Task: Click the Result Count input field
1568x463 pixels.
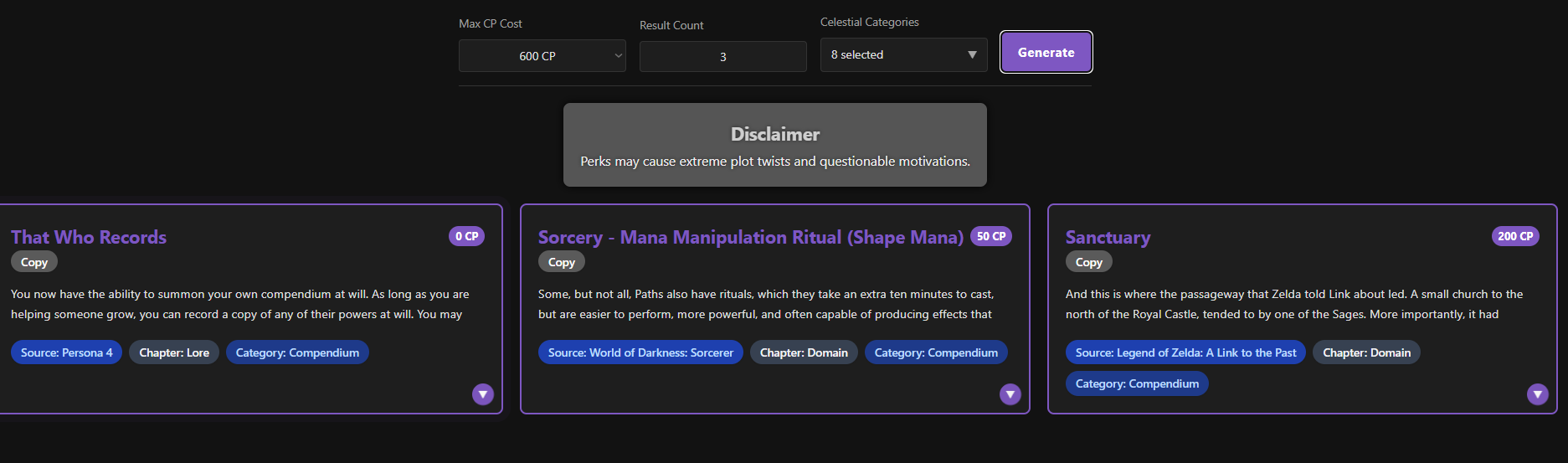Action: [722, 57]
